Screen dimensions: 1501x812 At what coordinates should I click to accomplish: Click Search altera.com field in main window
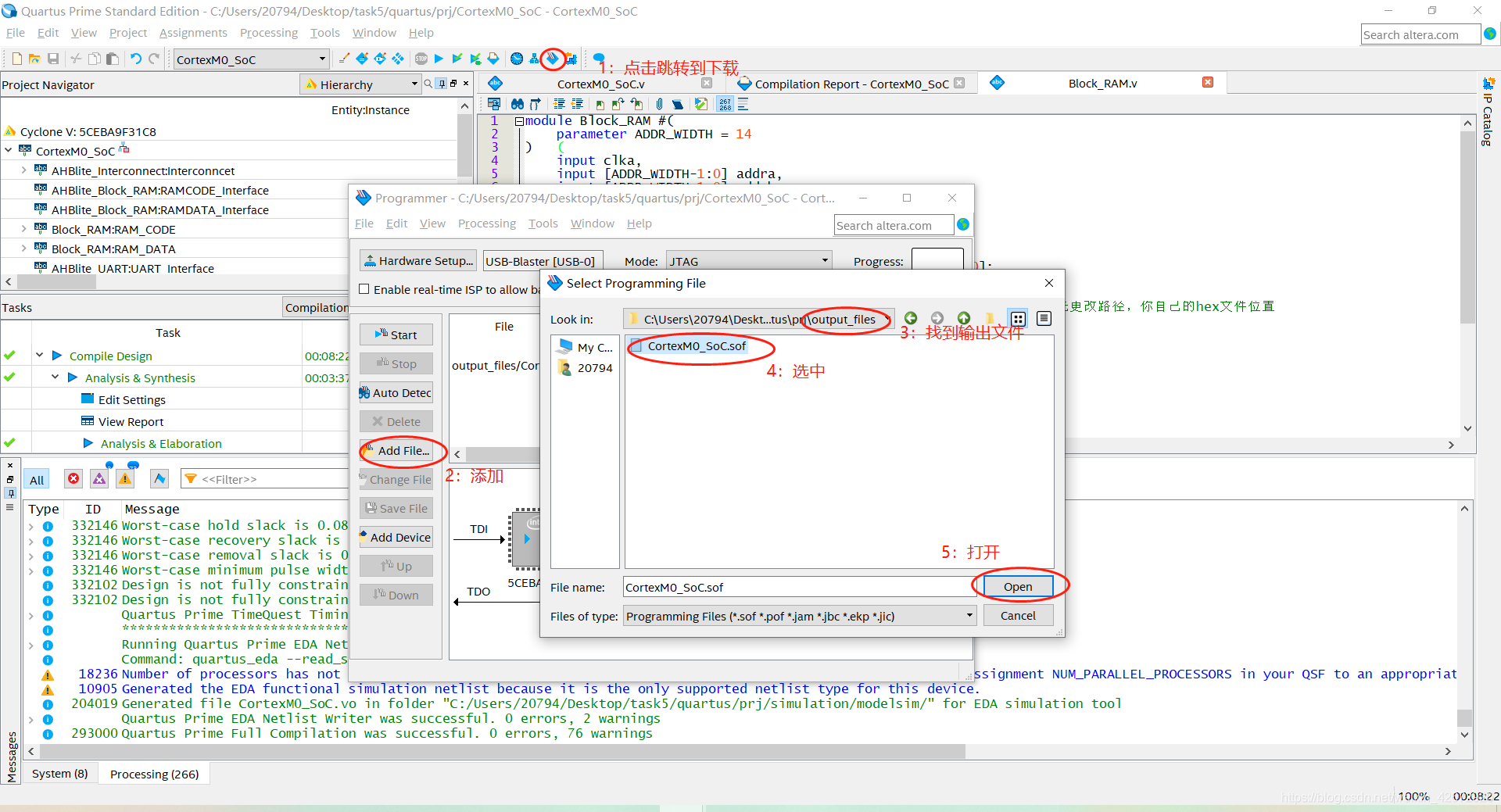(x=1420, y=34)
